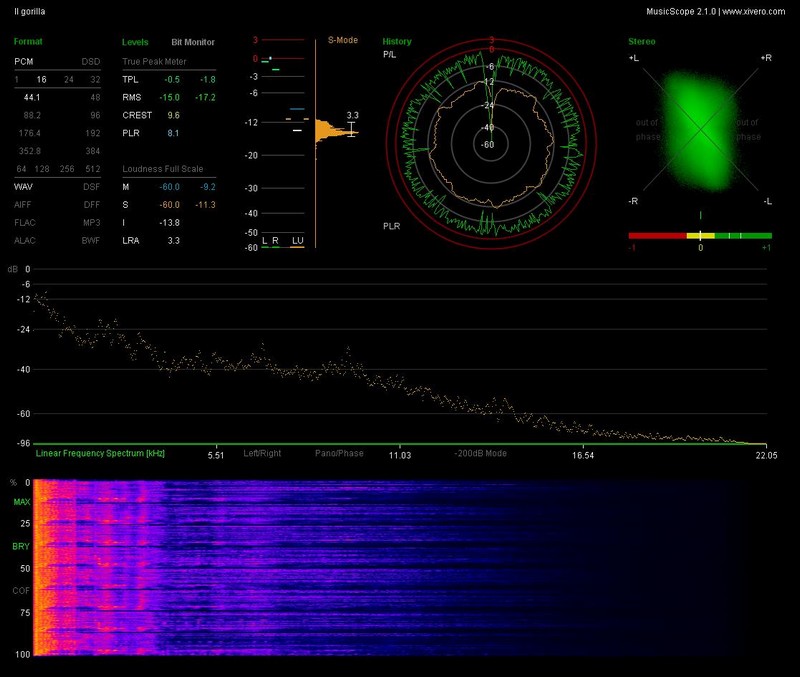Click the LRA value 3.3 in Levels

[x=173, y=240]
